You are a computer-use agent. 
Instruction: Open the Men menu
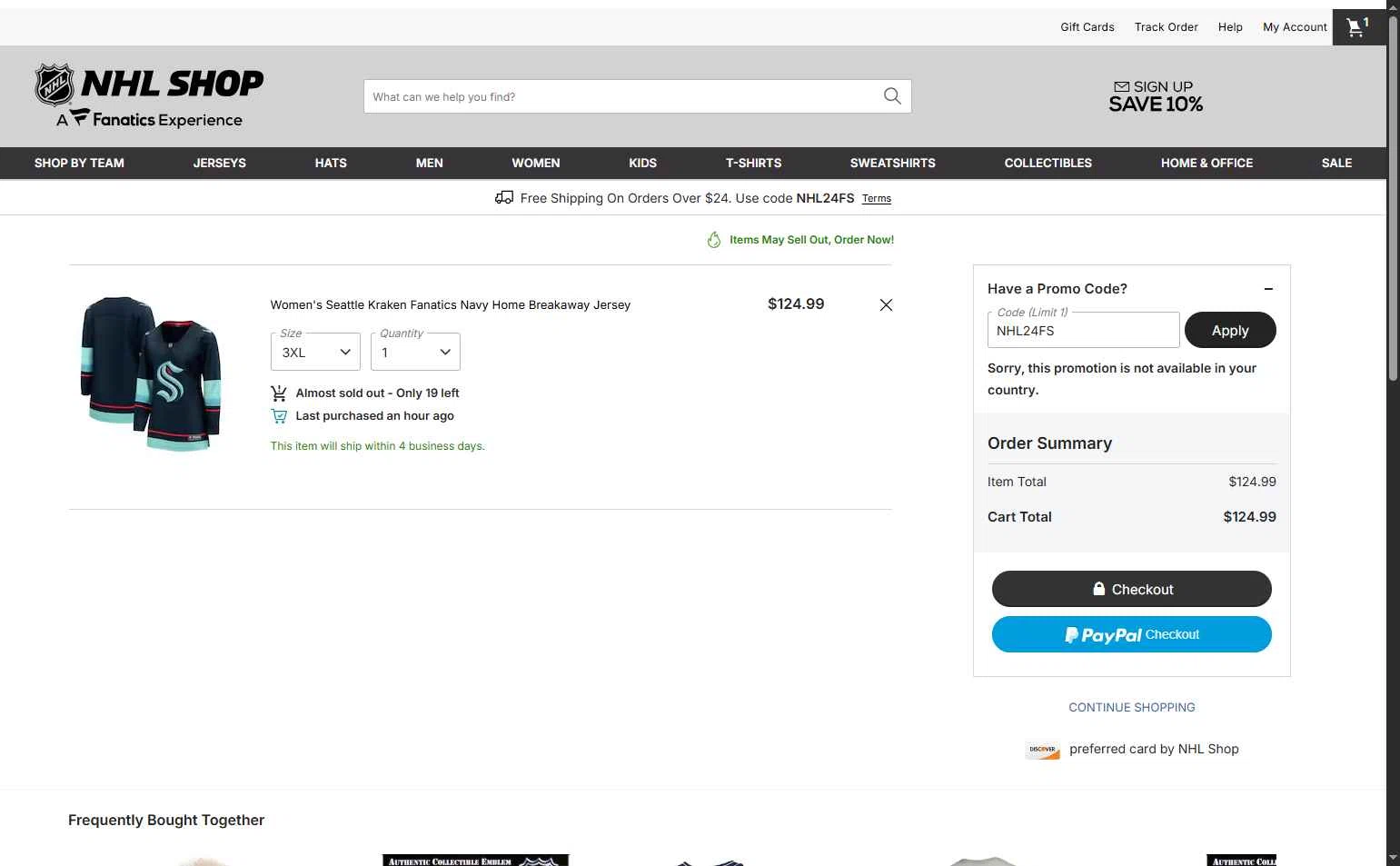(x=430, y=163)
